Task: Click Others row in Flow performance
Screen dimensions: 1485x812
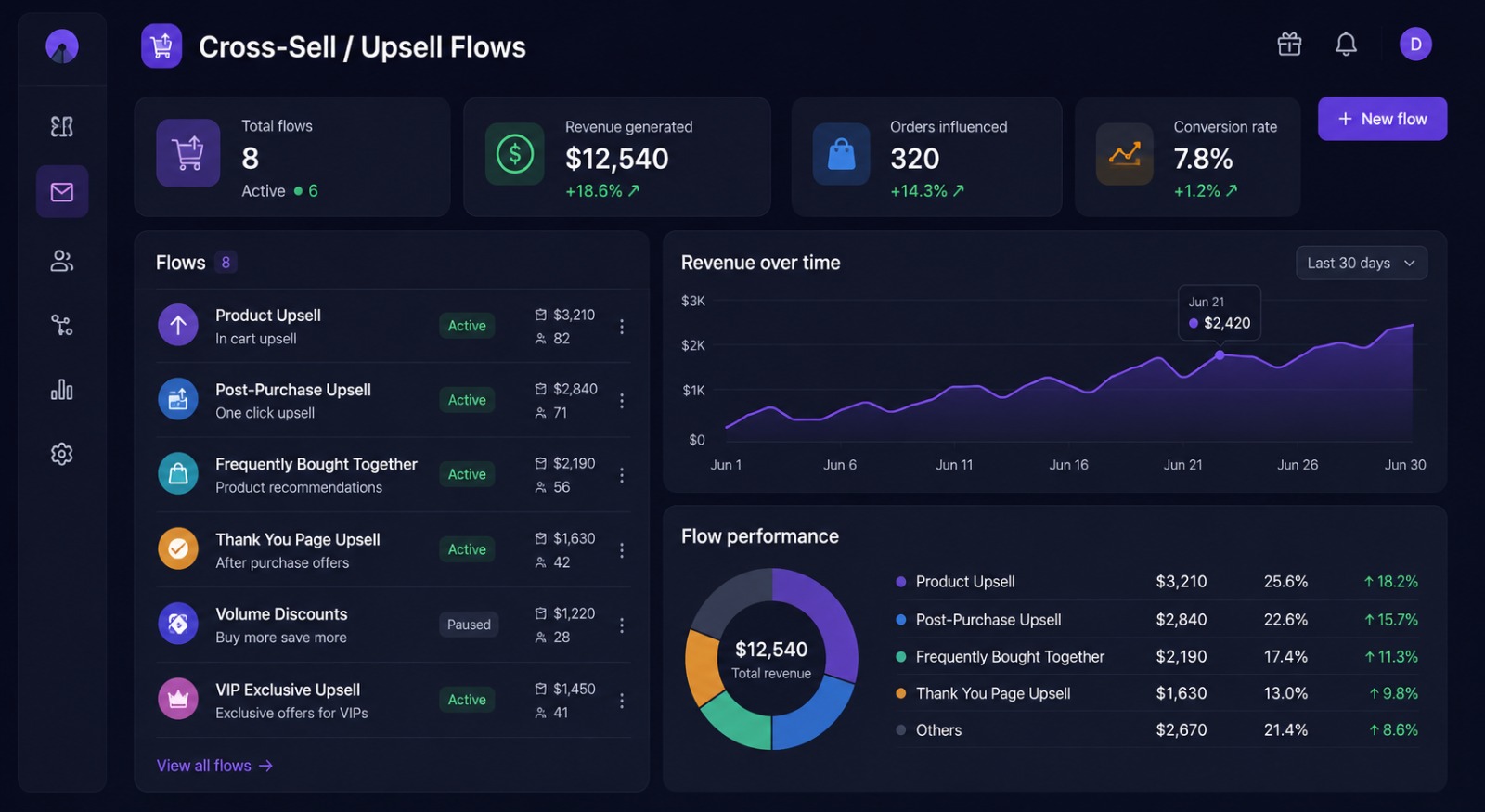Action: [1156, 730]
